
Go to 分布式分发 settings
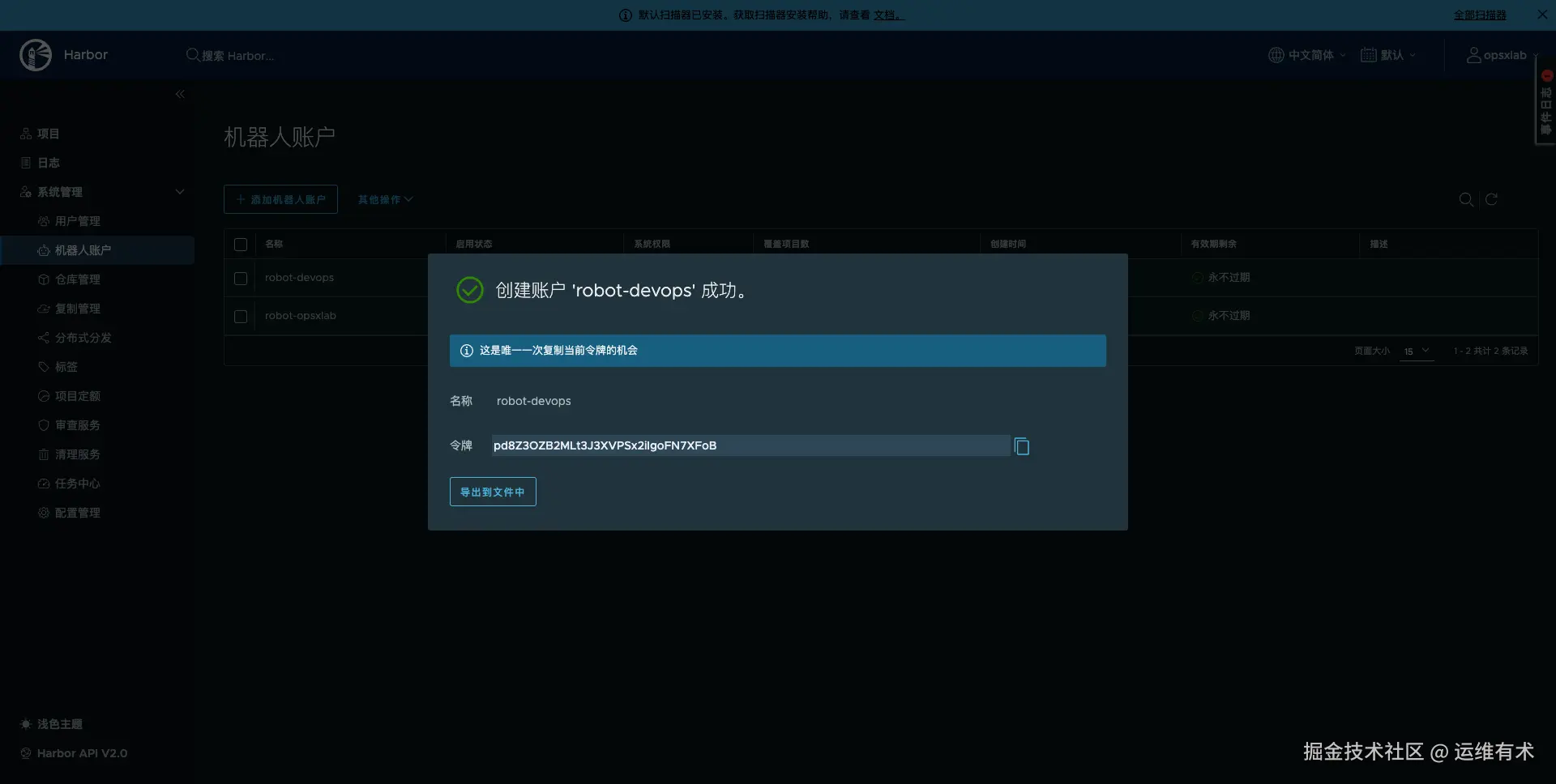pos(83,337)
